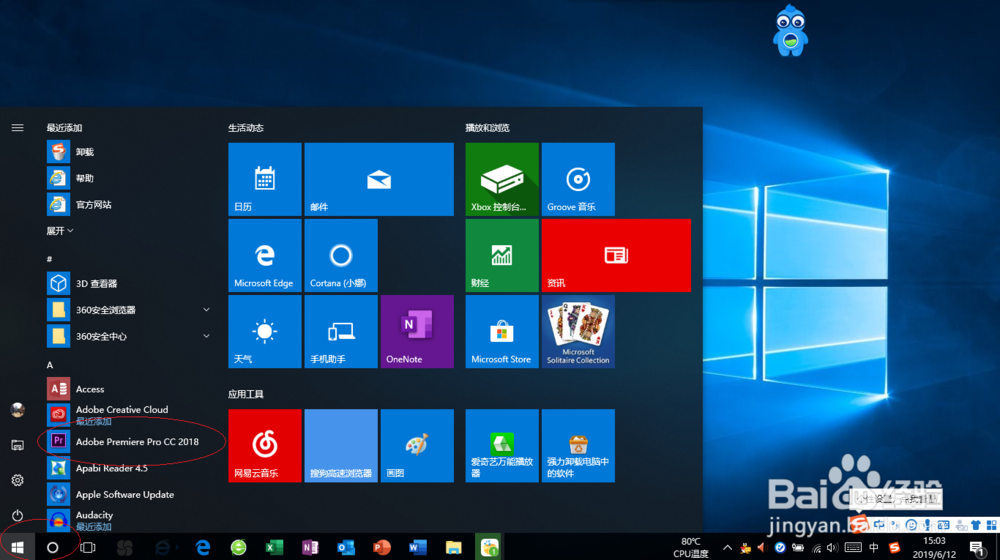Image resolution: width=1000 pixels, height=560 pixels.
Task: Toggle the 中 Chinese input mode indicator
Action: [874, 547]
